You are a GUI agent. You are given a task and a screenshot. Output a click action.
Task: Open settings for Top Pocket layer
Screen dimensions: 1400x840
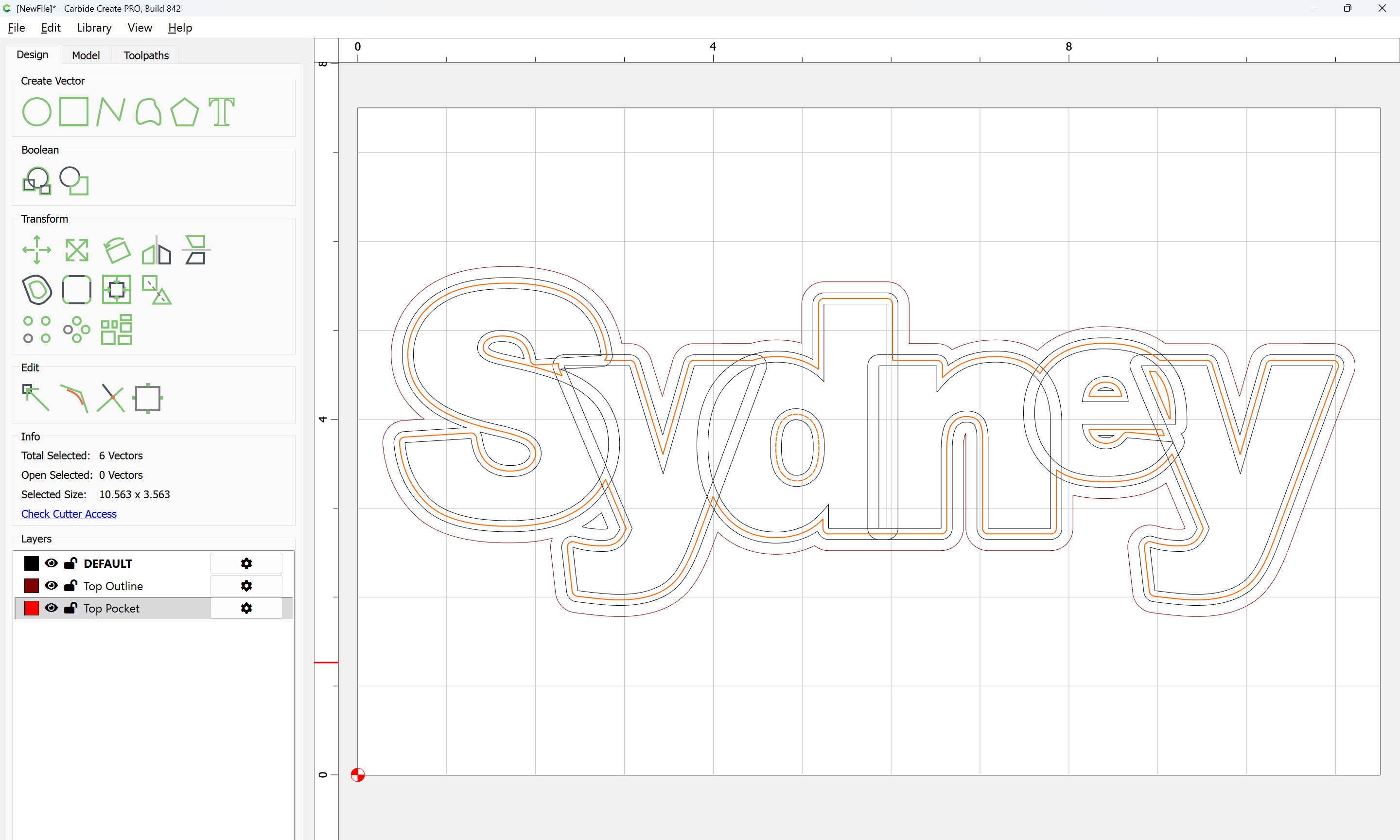[x=246, y=608]
